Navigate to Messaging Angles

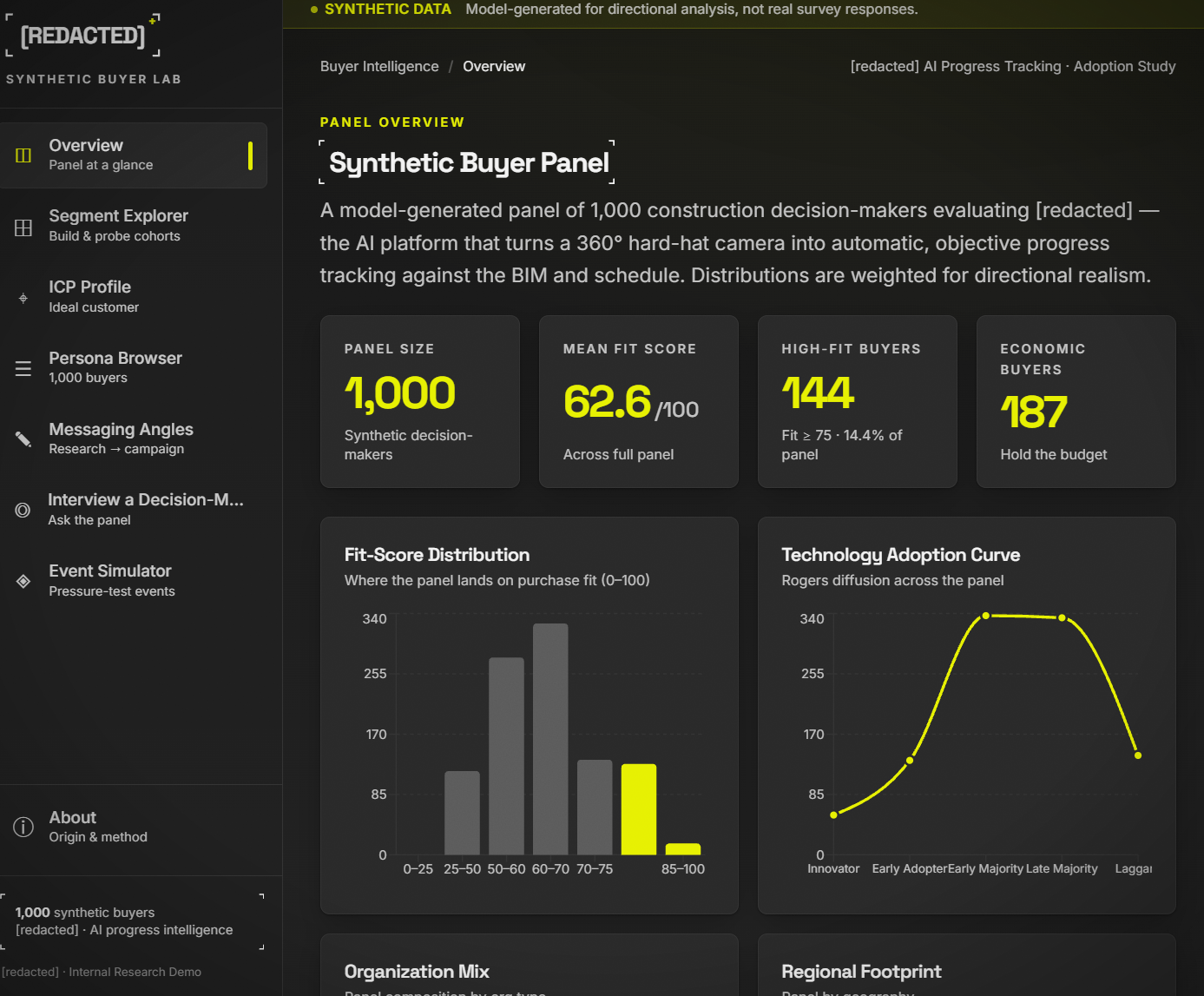pyautogui.click(x=134, y=439)
